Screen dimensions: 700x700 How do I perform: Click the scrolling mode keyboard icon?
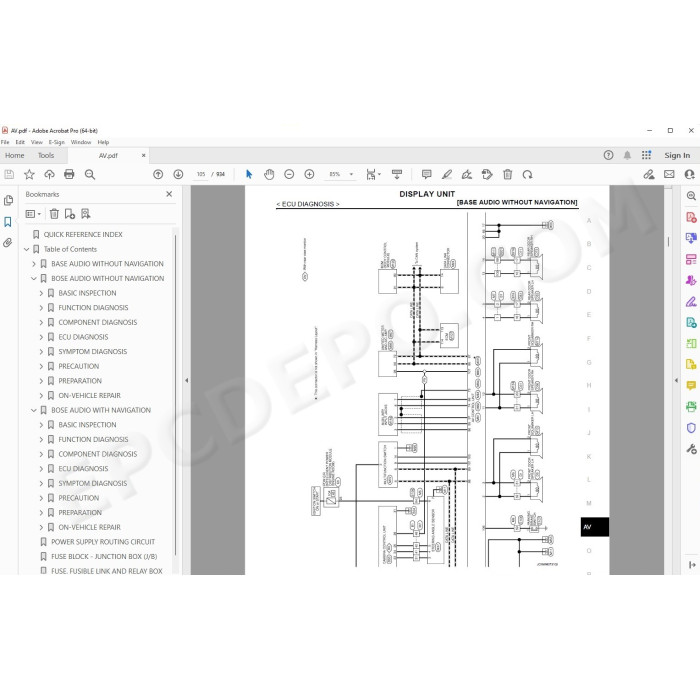tap(397, 175)
